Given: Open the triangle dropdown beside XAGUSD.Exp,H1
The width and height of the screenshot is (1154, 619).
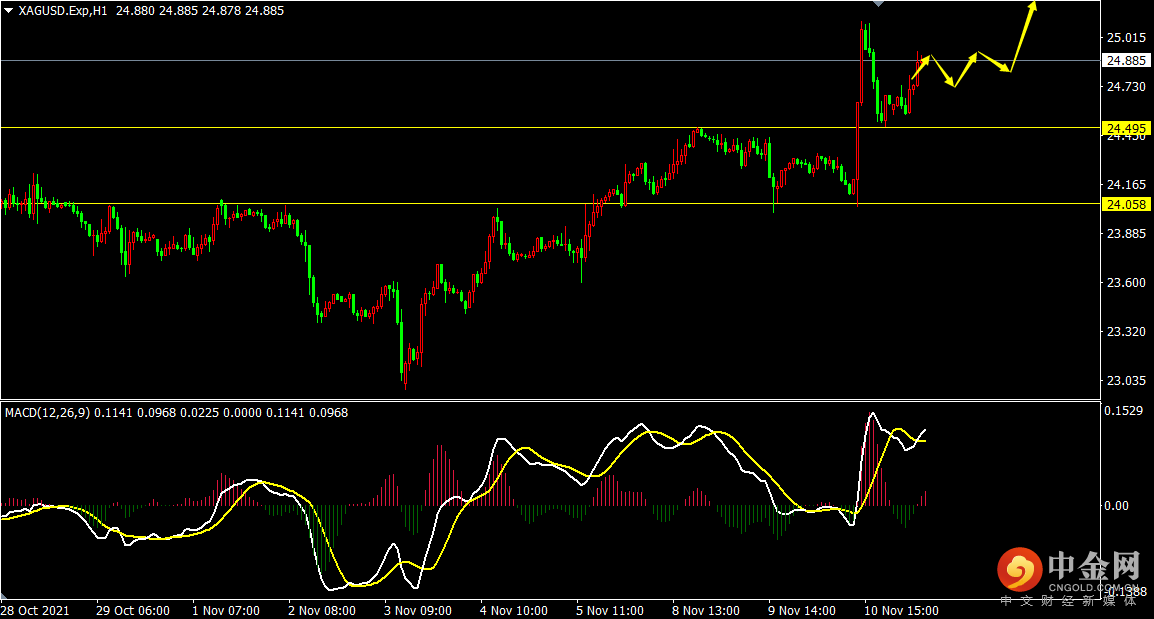Looking at the screenshot, I should (x=9, y=11).
